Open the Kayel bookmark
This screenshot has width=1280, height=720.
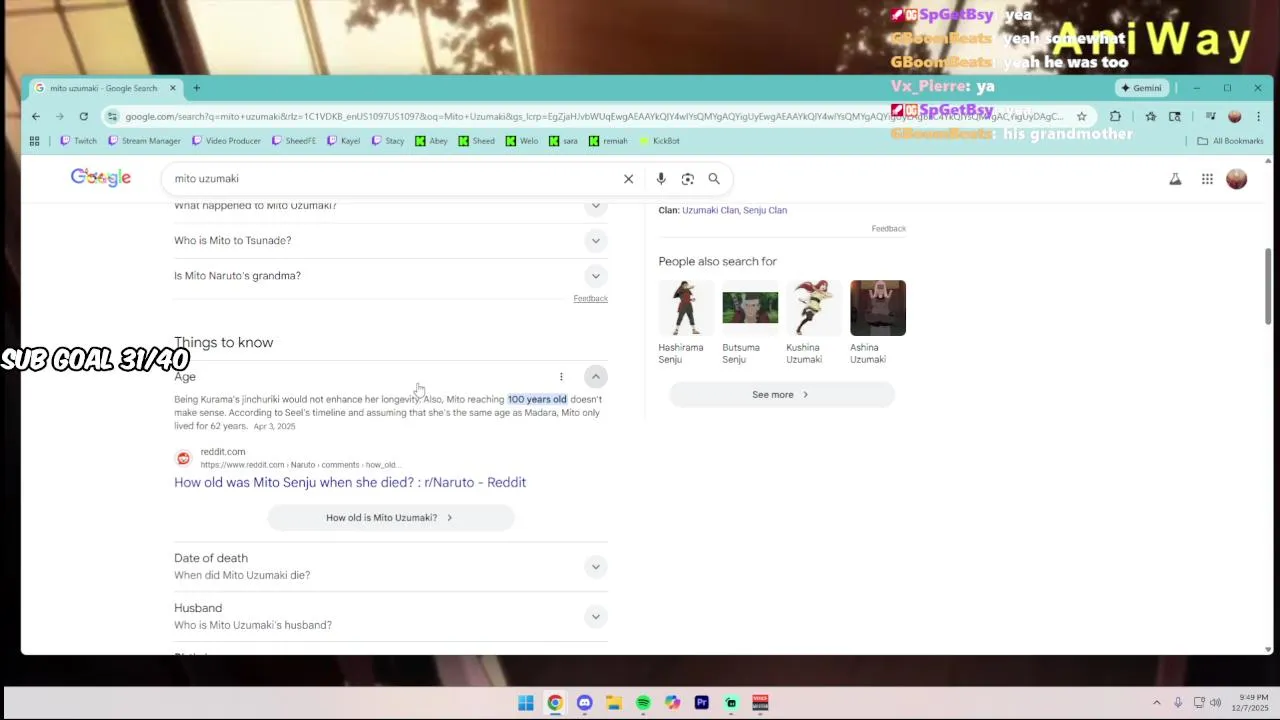343,141
